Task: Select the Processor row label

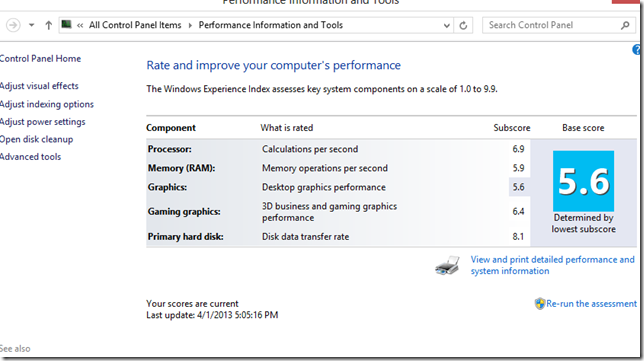Action: click(x=170, y=149)
